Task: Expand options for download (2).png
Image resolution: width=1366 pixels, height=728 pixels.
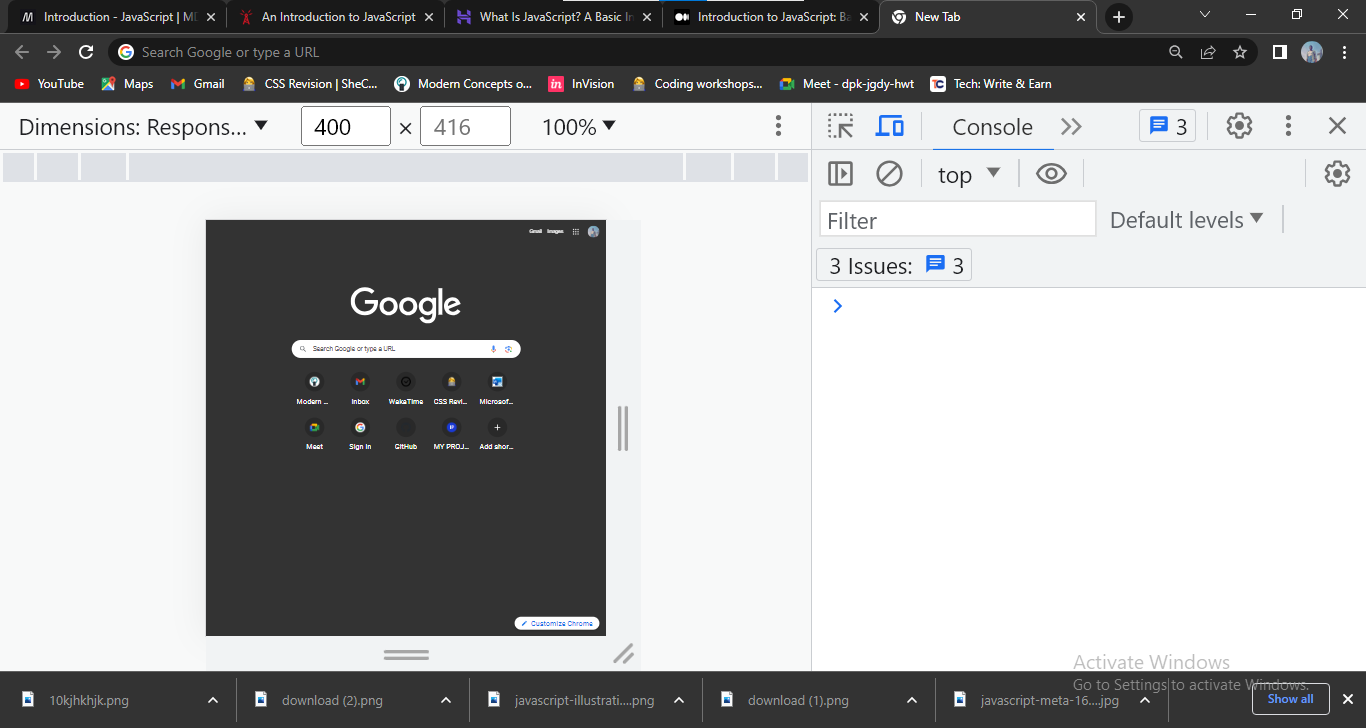Action: coord(446,700)
